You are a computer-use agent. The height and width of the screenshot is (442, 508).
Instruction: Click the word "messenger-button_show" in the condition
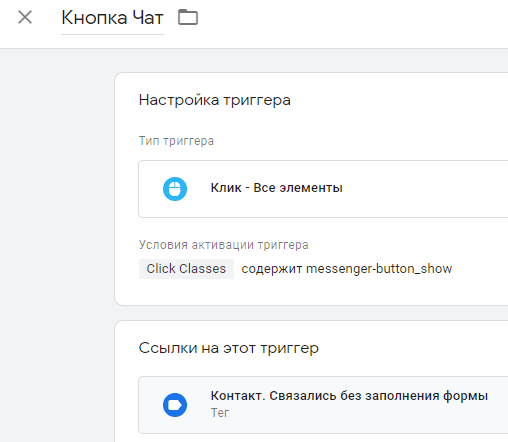click(x=379, y=269)
